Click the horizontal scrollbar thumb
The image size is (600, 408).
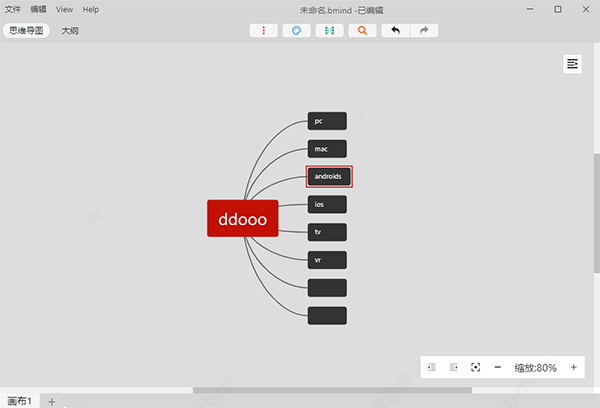pyautogui.click(x=332, y=390)
